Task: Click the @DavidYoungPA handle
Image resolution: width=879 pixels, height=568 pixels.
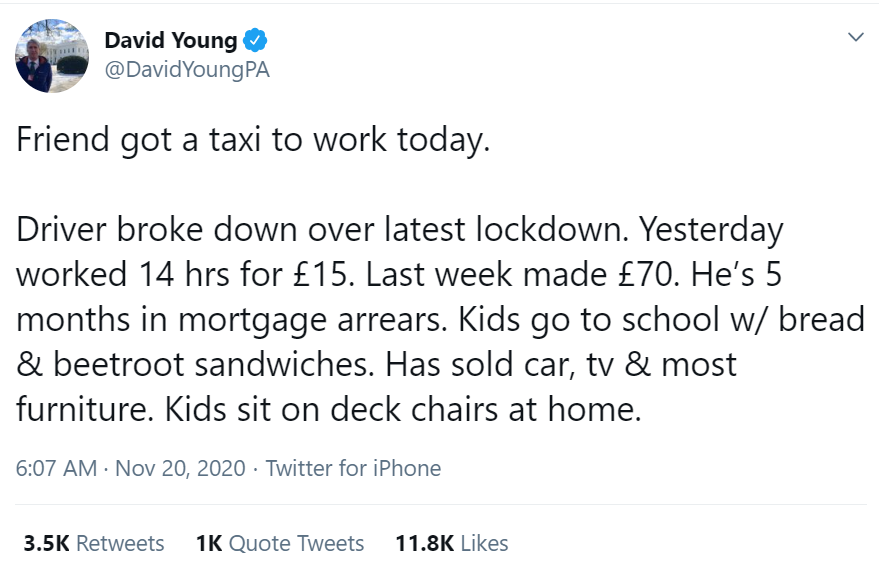Action: click(187, 70)
